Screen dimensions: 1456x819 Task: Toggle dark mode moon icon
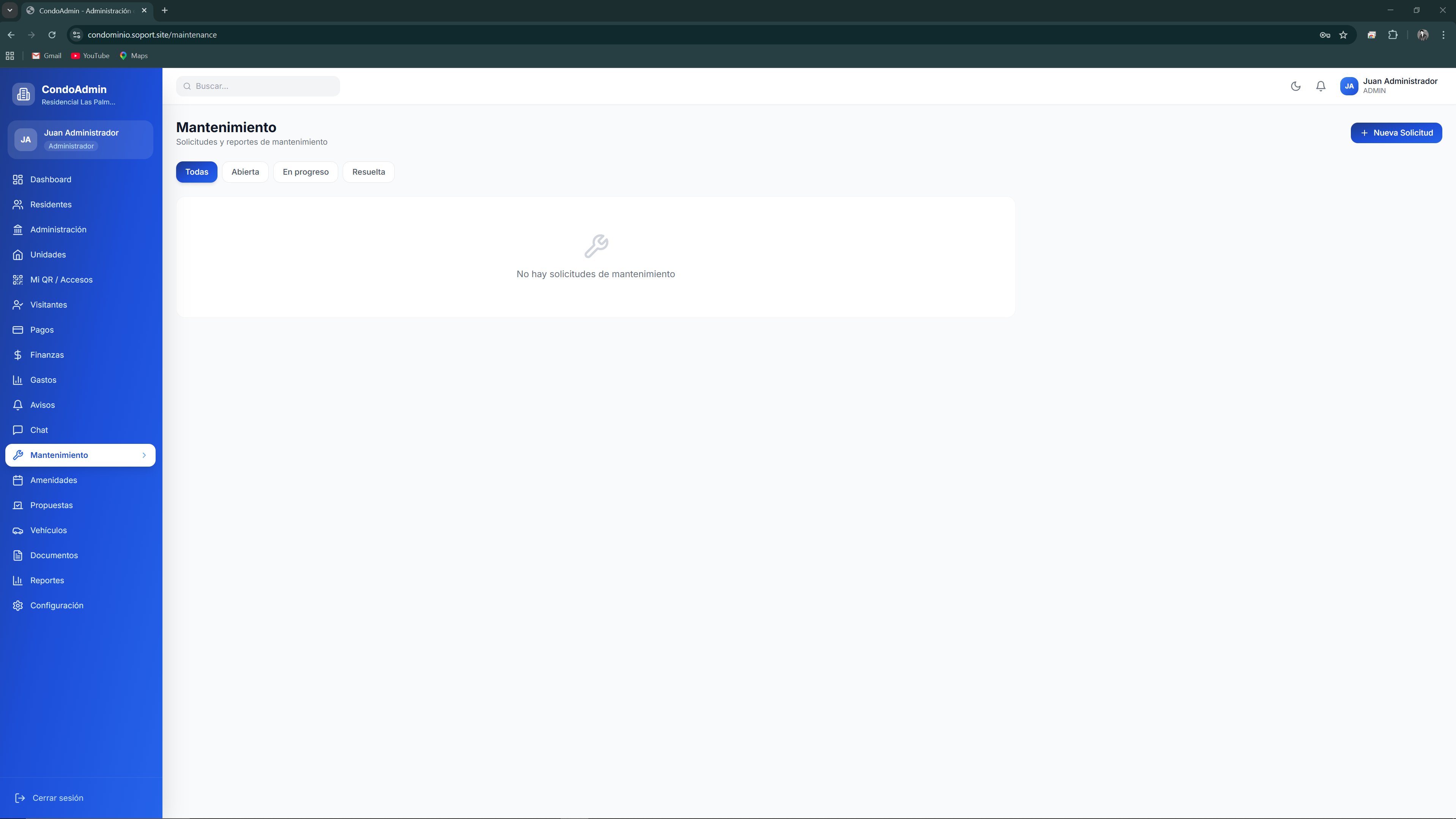point(1295,86)
